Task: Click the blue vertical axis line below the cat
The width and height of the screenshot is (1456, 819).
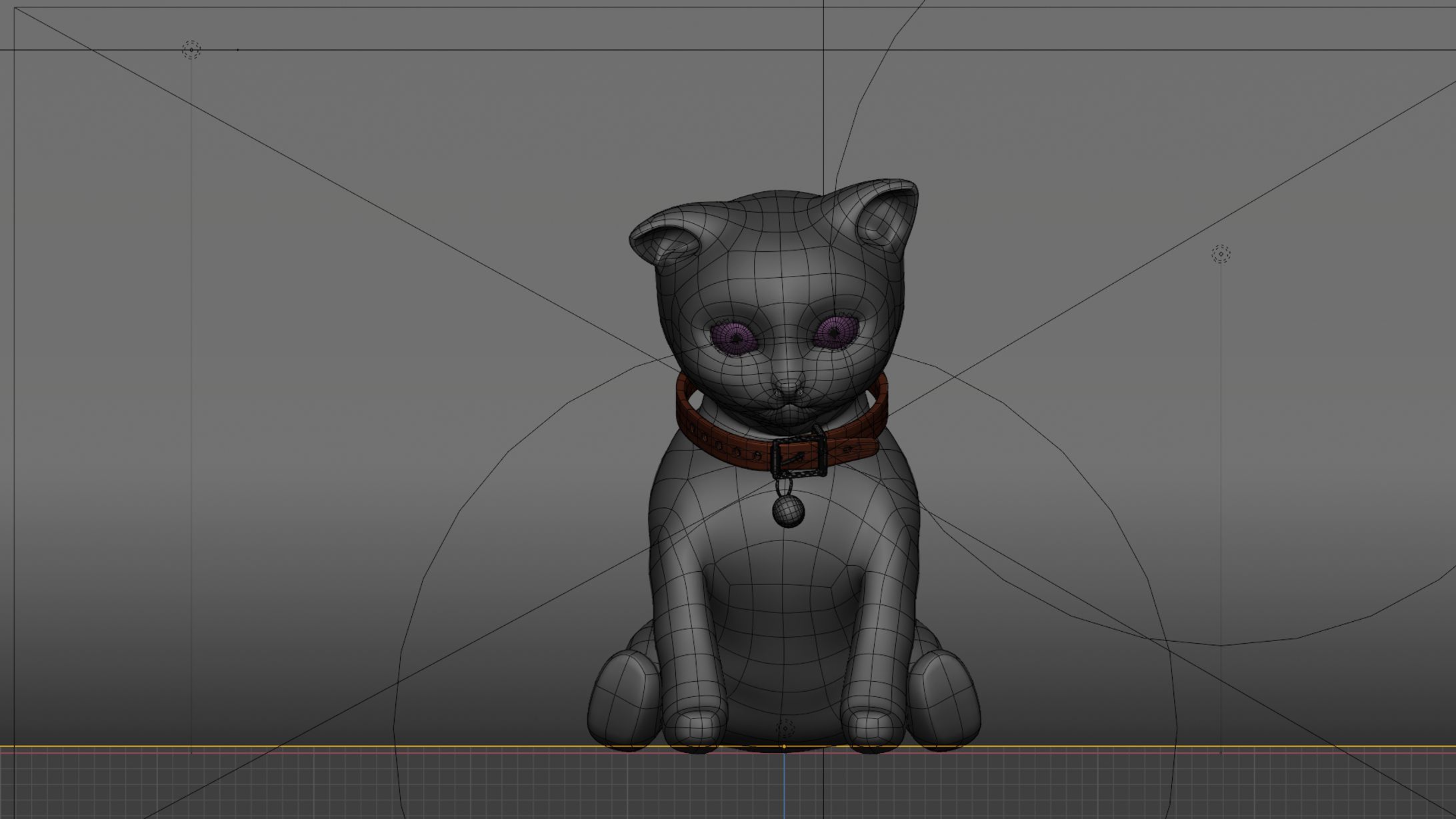Action: pyautogui.click(x=784, y=786)
